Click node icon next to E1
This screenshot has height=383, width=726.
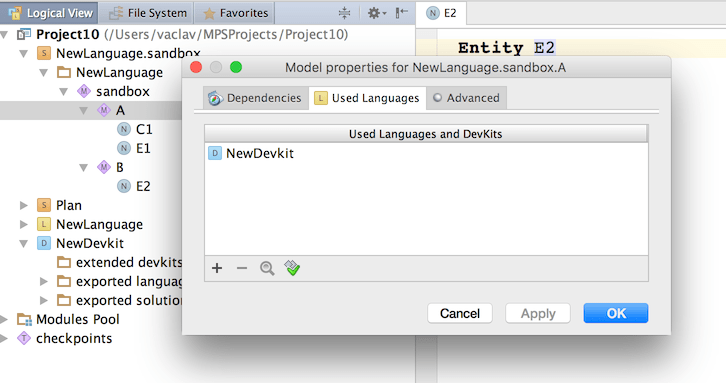pyautogui.click(x=124, y=148)
